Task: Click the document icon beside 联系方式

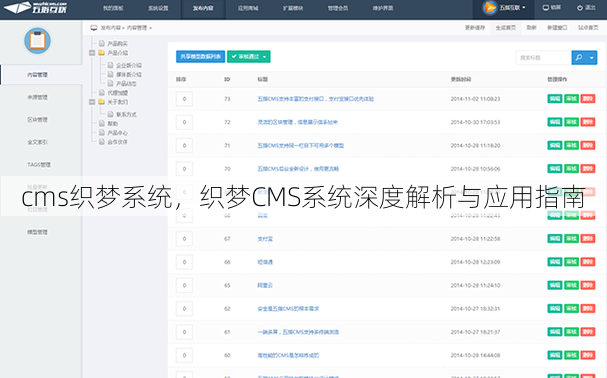Action: [x=110, y=114]
